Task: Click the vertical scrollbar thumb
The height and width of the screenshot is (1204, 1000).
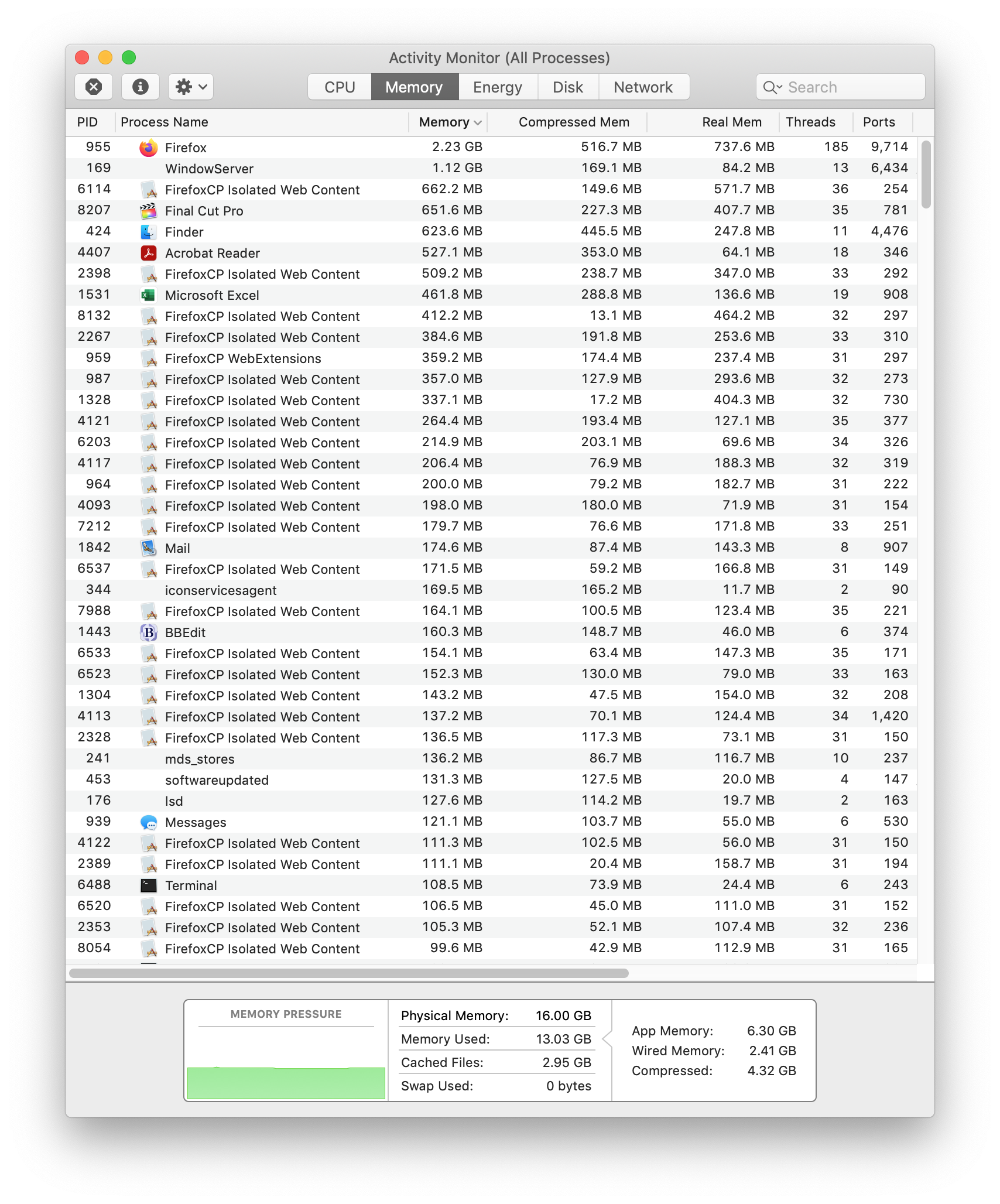Action: tap(926, 175)
